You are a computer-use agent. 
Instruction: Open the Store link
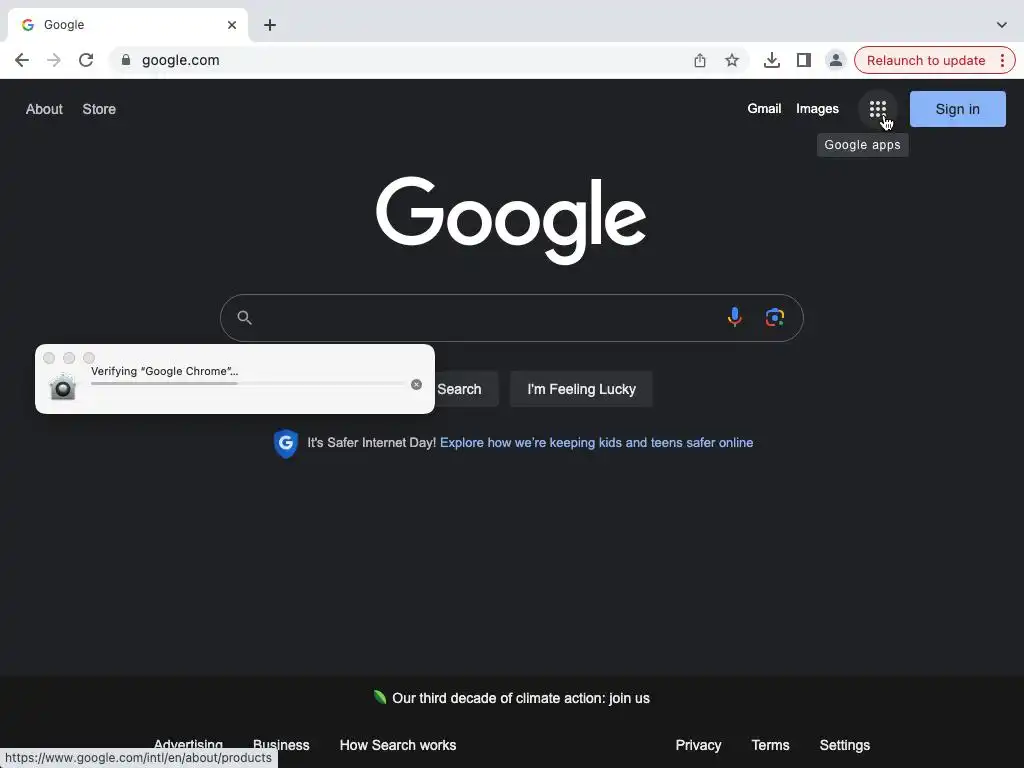click(99, 109)
